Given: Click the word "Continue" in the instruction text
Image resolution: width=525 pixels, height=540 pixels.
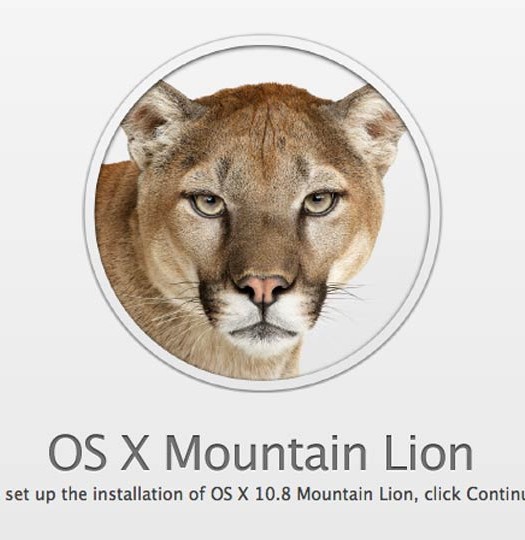Looking at the screenshot, I should [x=496, y=494].
